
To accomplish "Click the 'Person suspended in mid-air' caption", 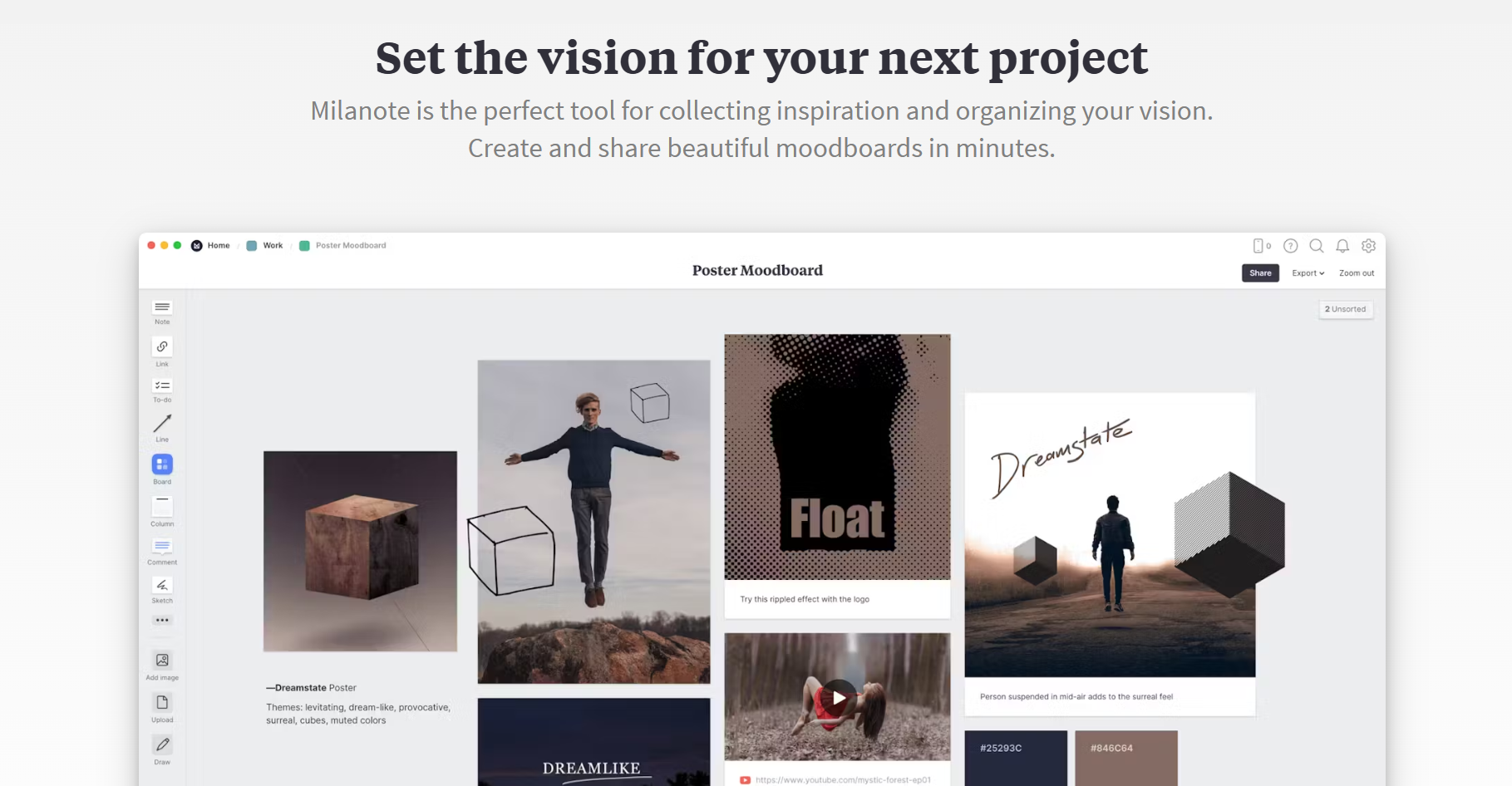I will [x=1076, y=697].
